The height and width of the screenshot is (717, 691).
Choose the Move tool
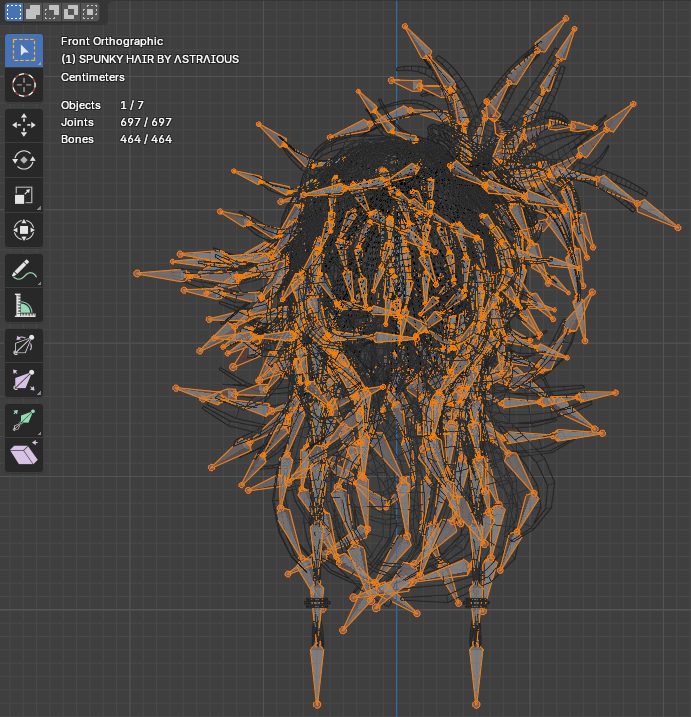(24, 125)
